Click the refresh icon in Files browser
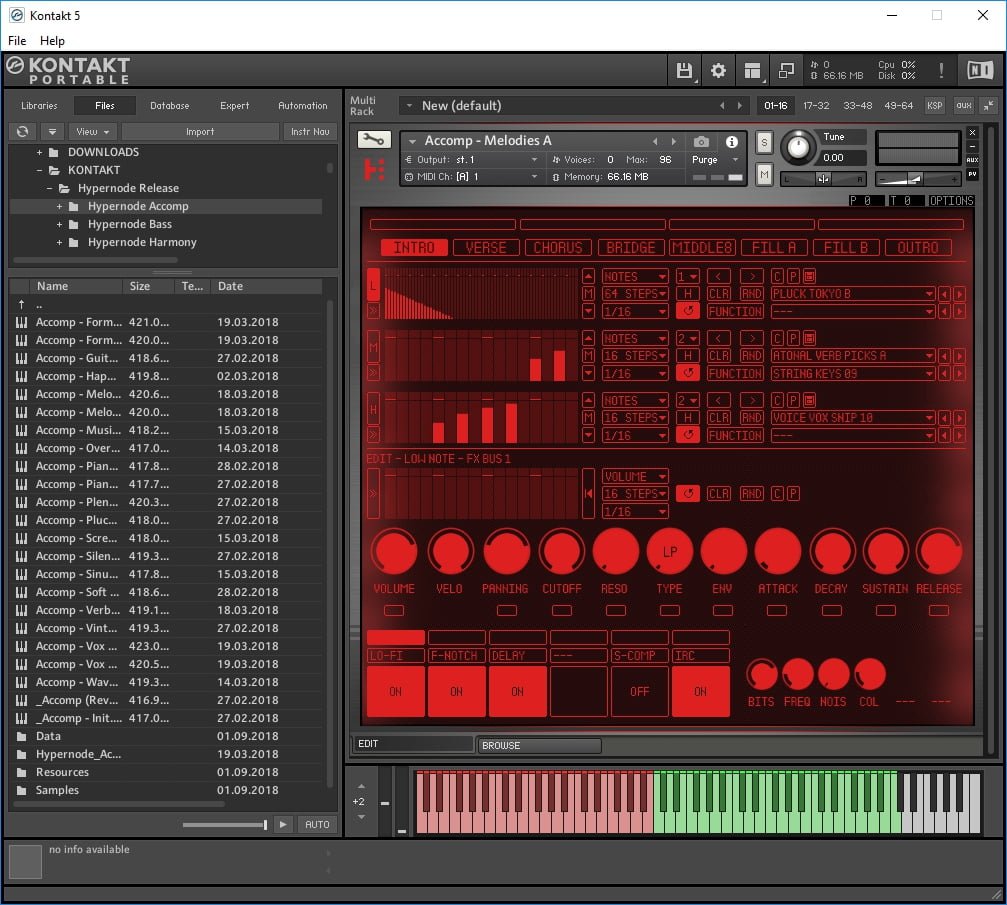The image size is (1007, 905). pyautogui.click(x=22, y=131)
